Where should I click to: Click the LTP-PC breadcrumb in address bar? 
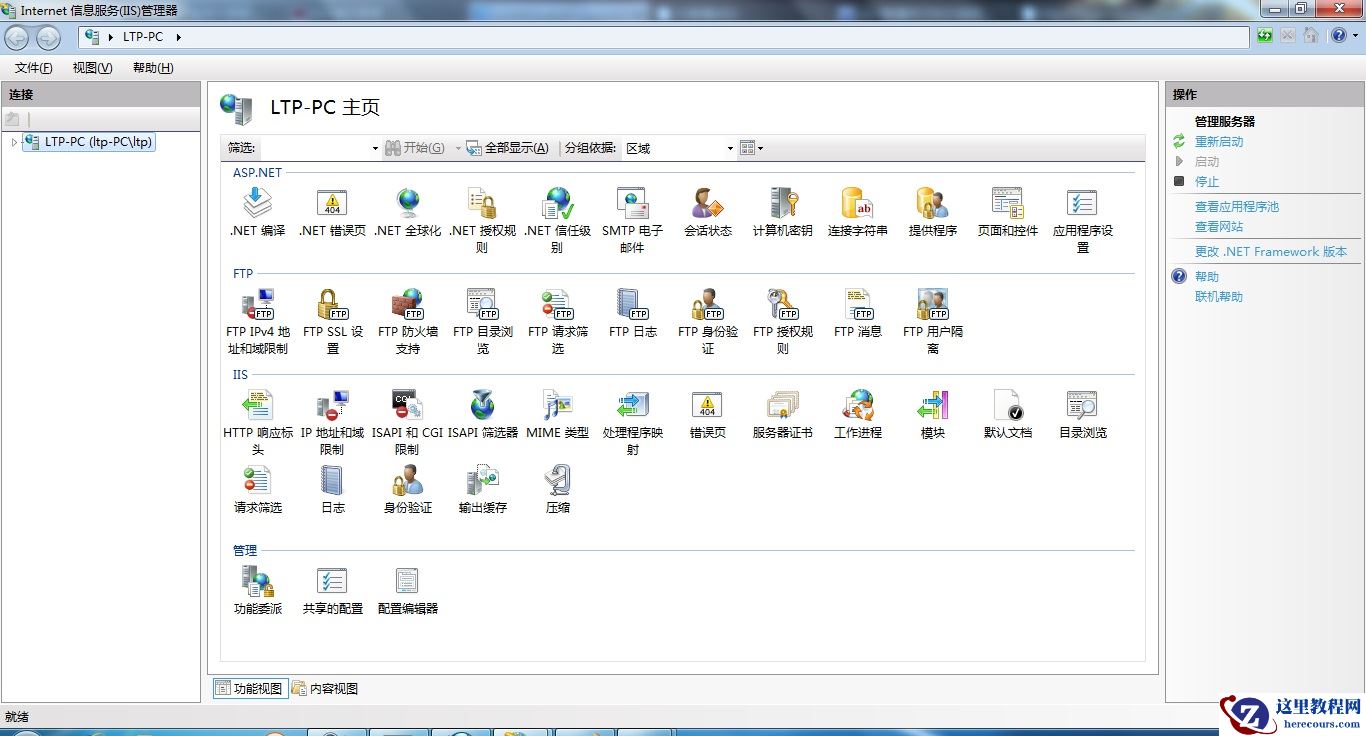(141, 36)
